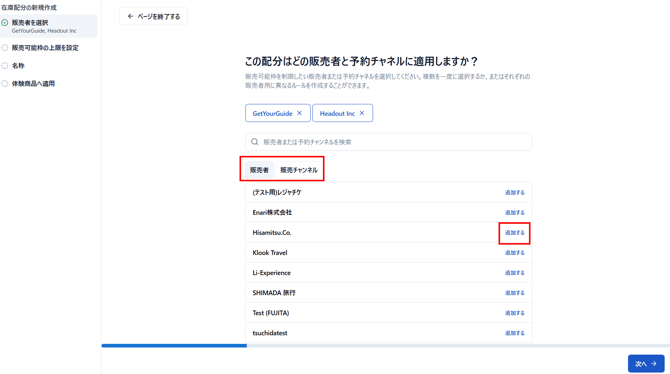Viewport: 670px width, 374px height.
Task: Remove the Headout Inc chip with X
Action: coord(362,113)
